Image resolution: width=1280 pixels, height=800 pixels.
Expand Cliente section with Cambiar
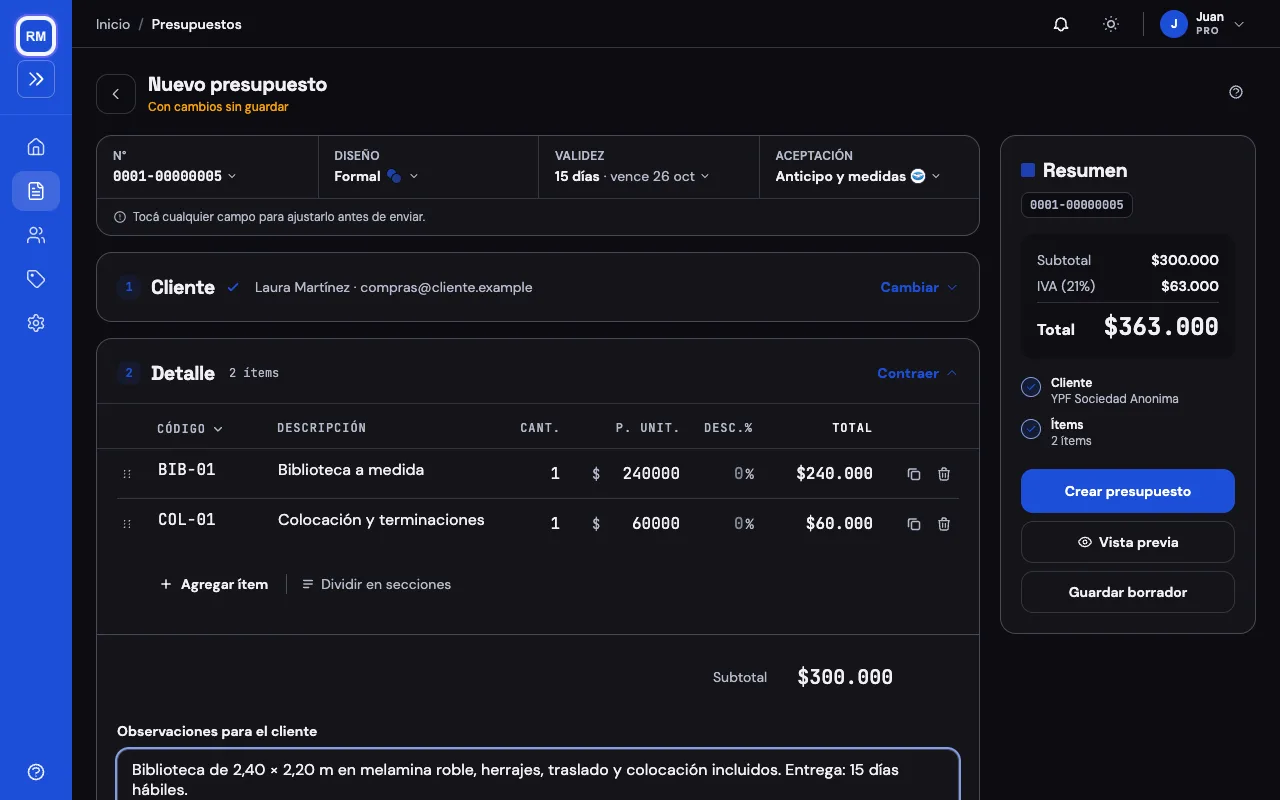919,287
